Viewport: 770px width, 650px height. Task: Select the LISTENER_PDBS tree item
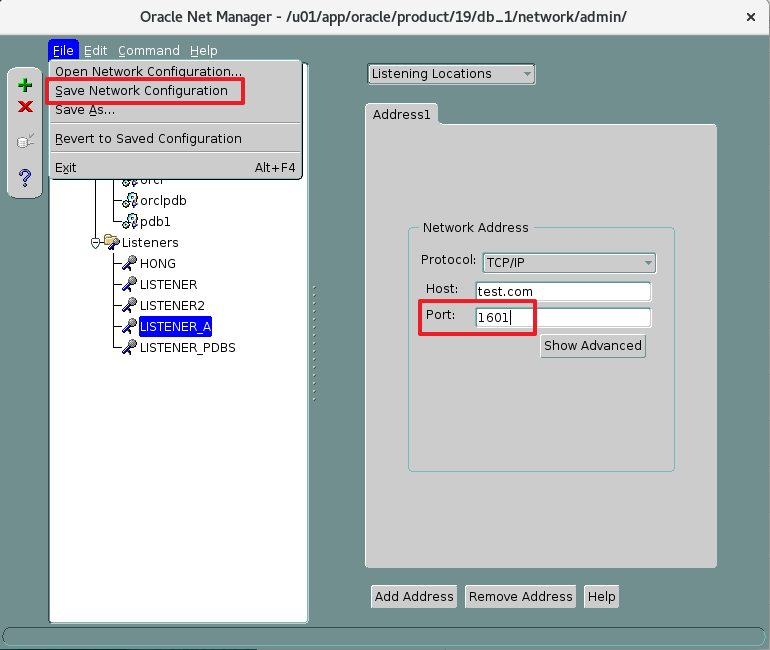click(188, 348)
